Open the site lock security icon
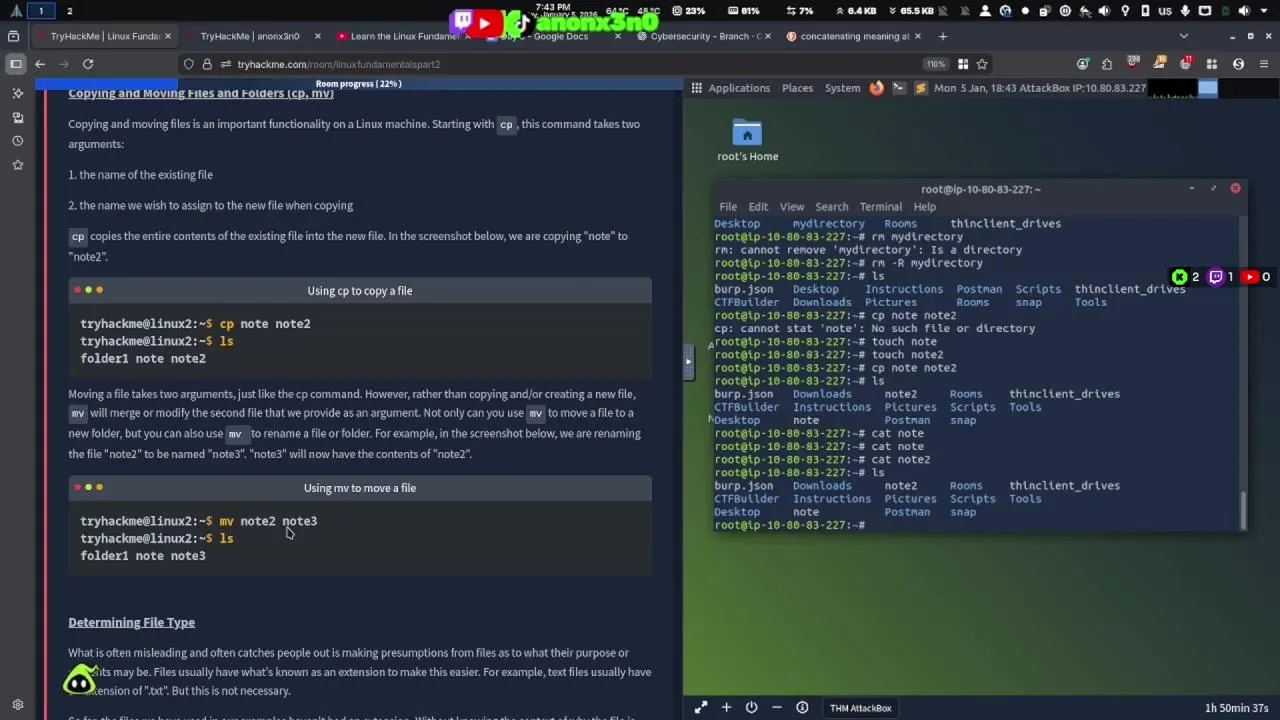1280x720 pixels. pyautogui.click(x=207, y=64)
